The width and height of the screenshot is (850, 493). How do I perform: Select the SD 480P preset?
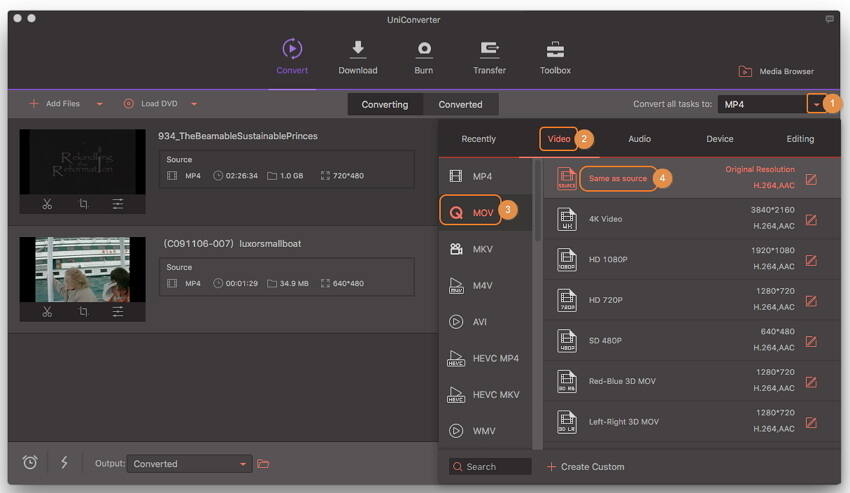pyautogui.click(x=692, y=341)
